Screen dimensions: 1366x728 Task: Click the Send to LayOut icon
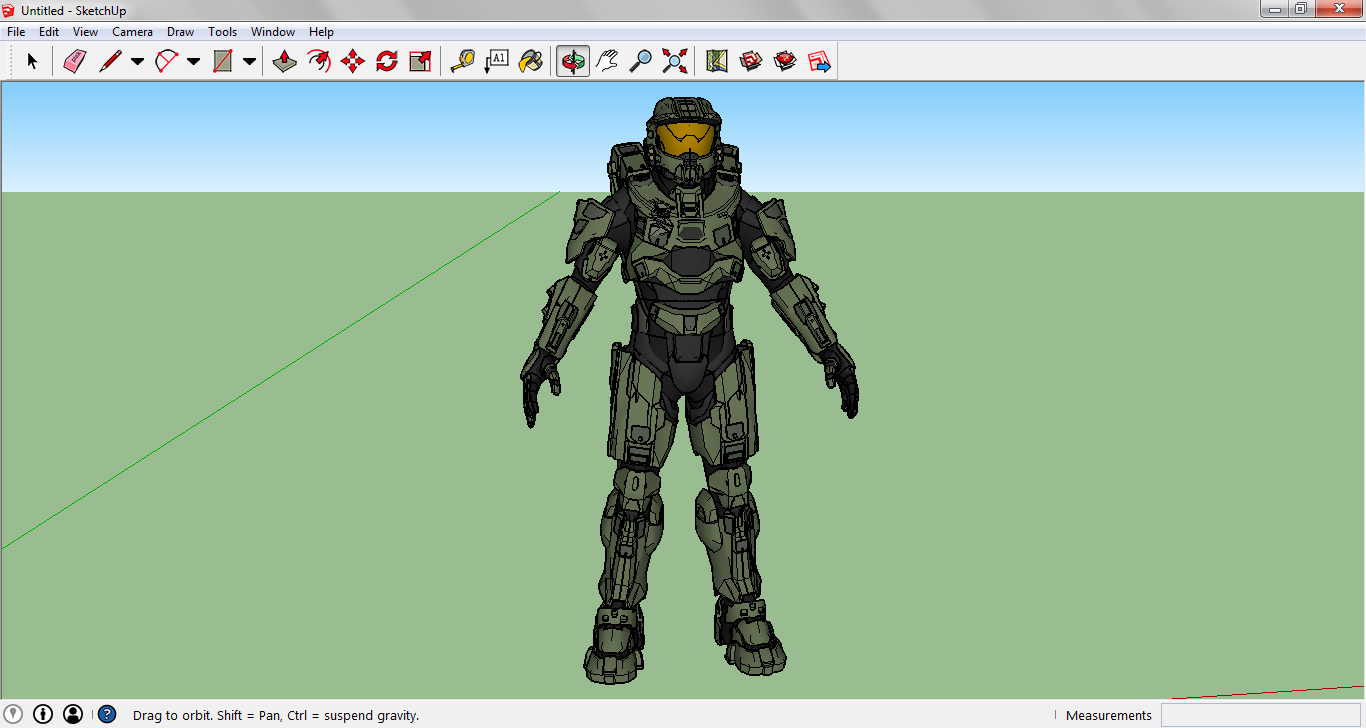pyautogui.click(x=819, y=62)
